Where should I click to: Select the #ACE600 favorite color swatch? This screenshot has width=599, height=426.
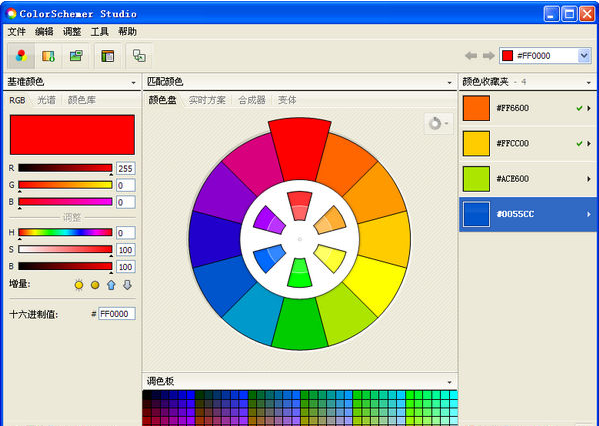pos(476,179)
